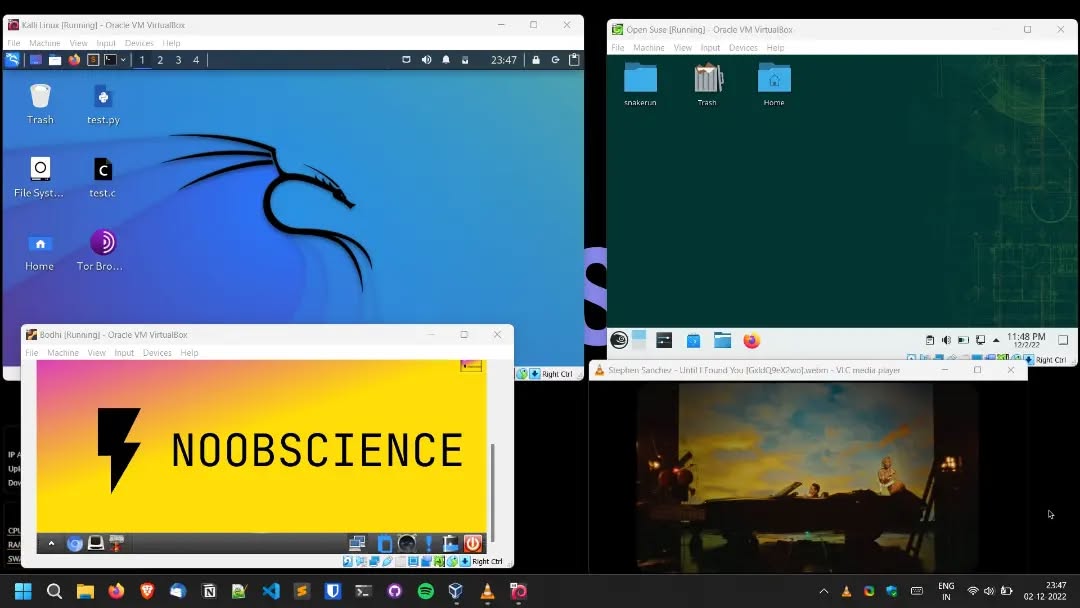Open snakerun folder on Suse desktop
The width and height of the screenshot is (1080, 608).
(640, 84)
